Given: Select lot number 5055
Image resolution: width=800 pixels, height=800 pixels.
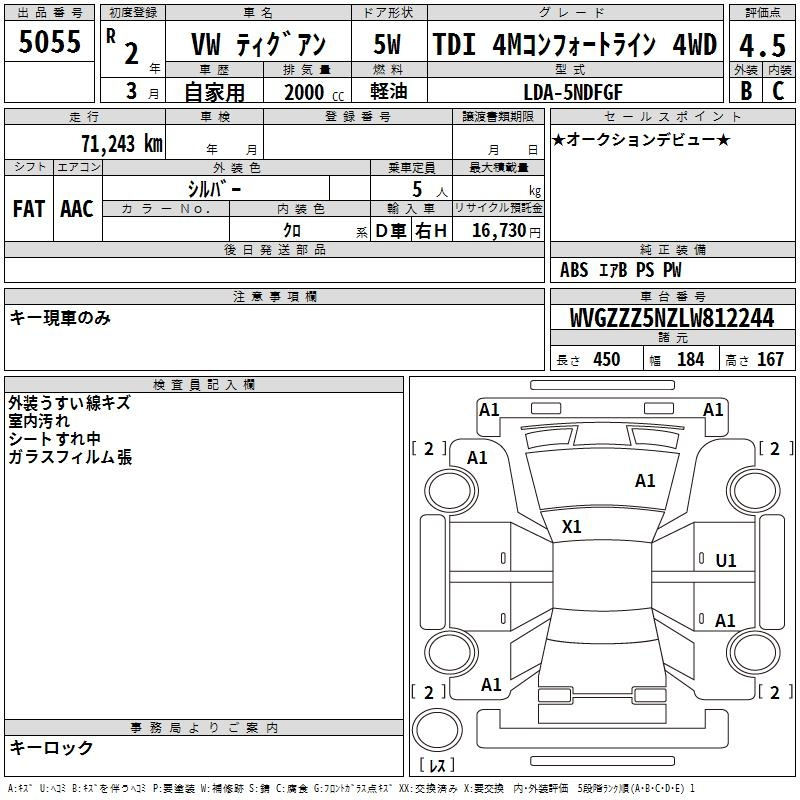Looking at the screenshot, I should click(x=50, y=42).
